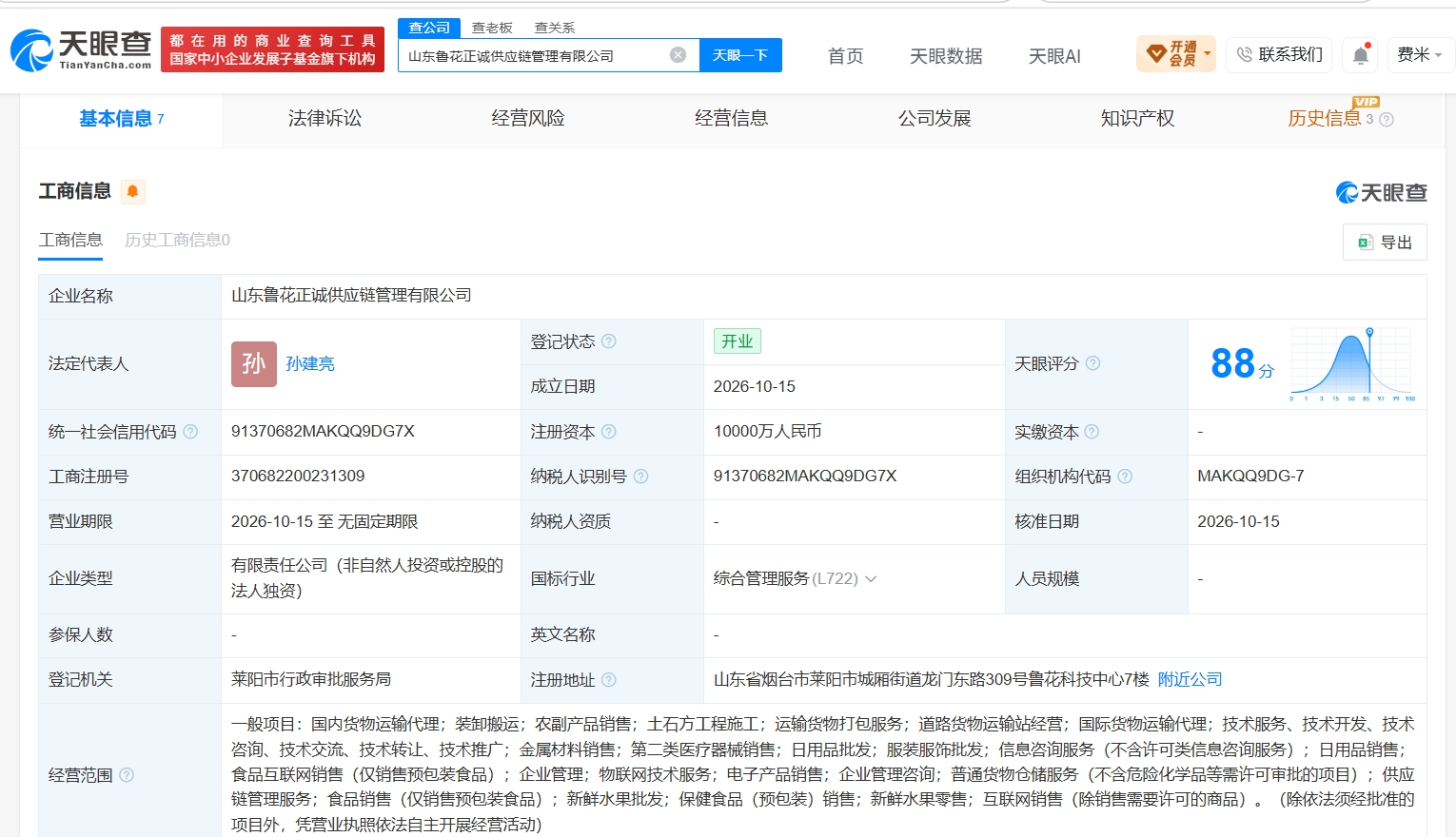Open legal representative 孙建亮 link
This screenshot has width=1456, height=837.
(x=310, y=364)
